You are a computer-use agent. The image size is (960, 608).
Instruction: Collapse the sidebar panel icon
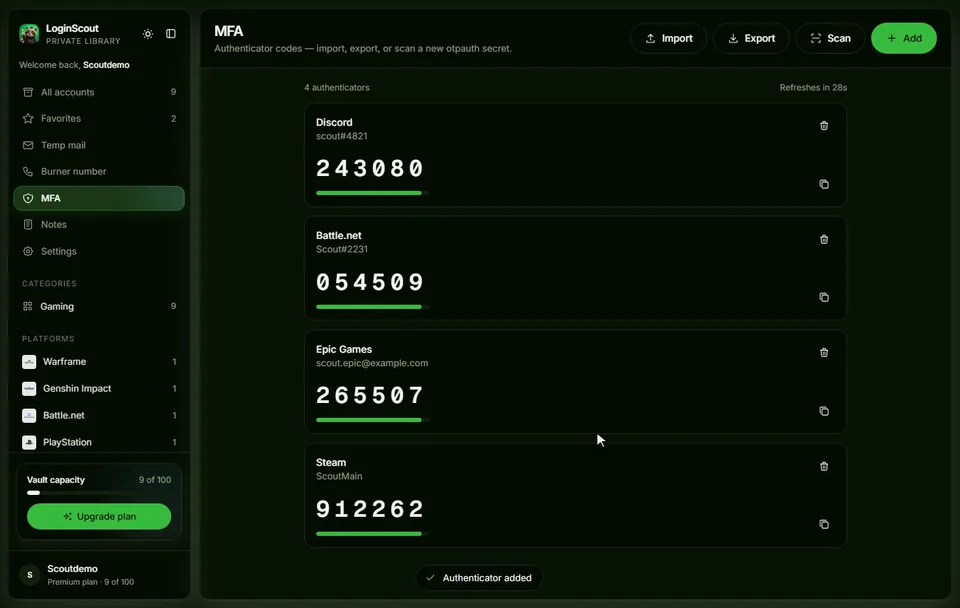[171, 34]
